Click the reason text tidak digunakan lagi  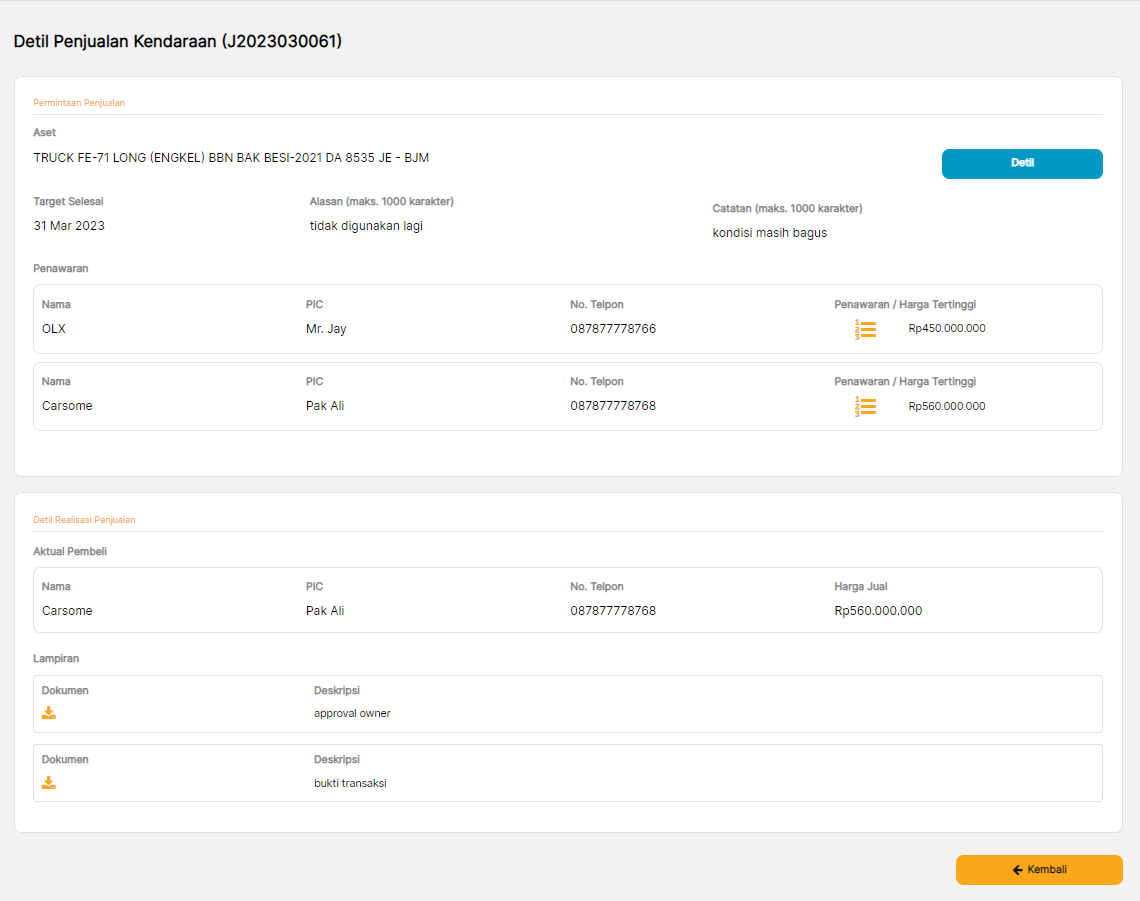click(366, 226)
